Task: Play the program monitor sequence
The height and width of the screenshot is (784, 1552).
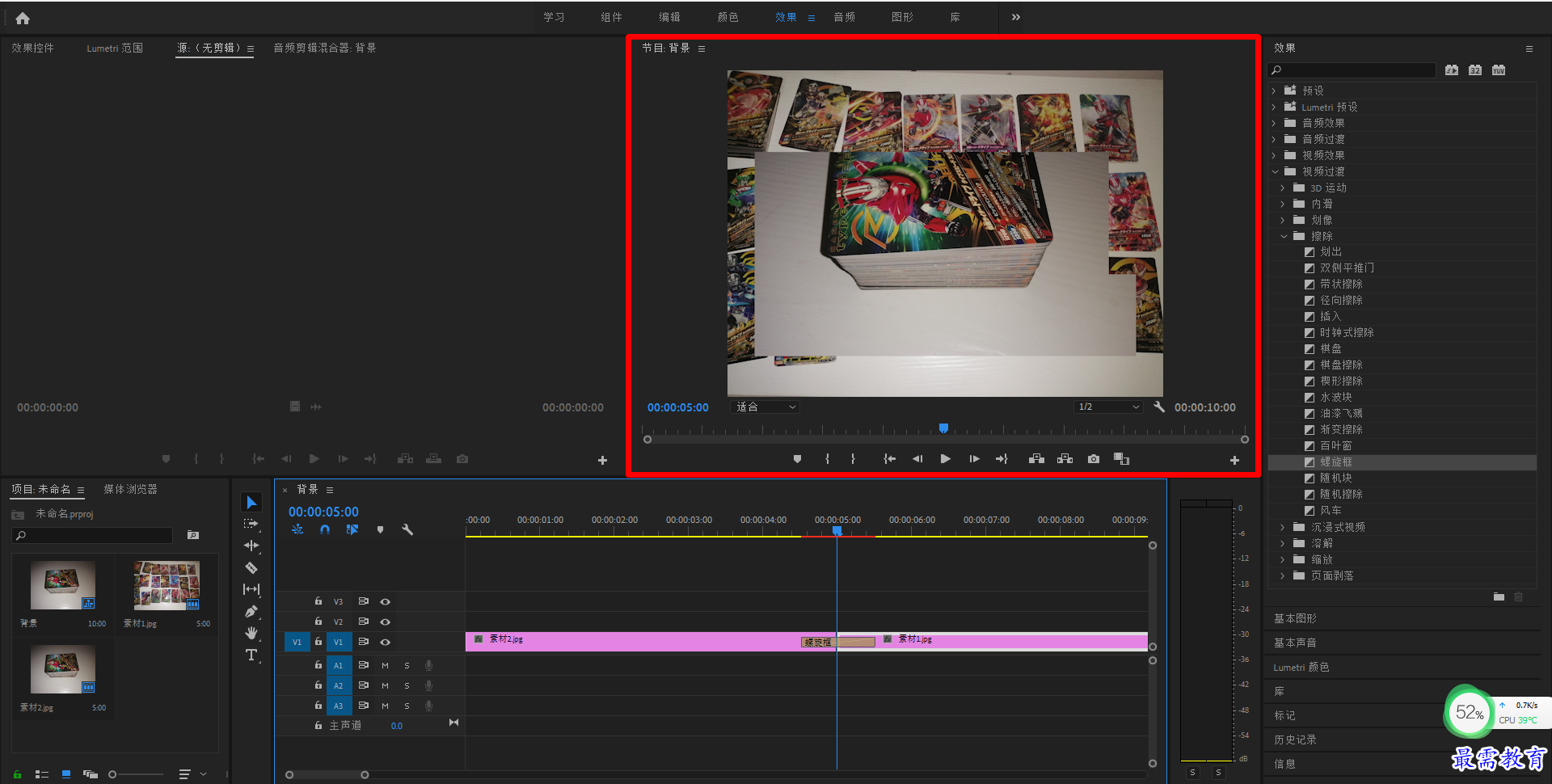Action: (945, 459)
